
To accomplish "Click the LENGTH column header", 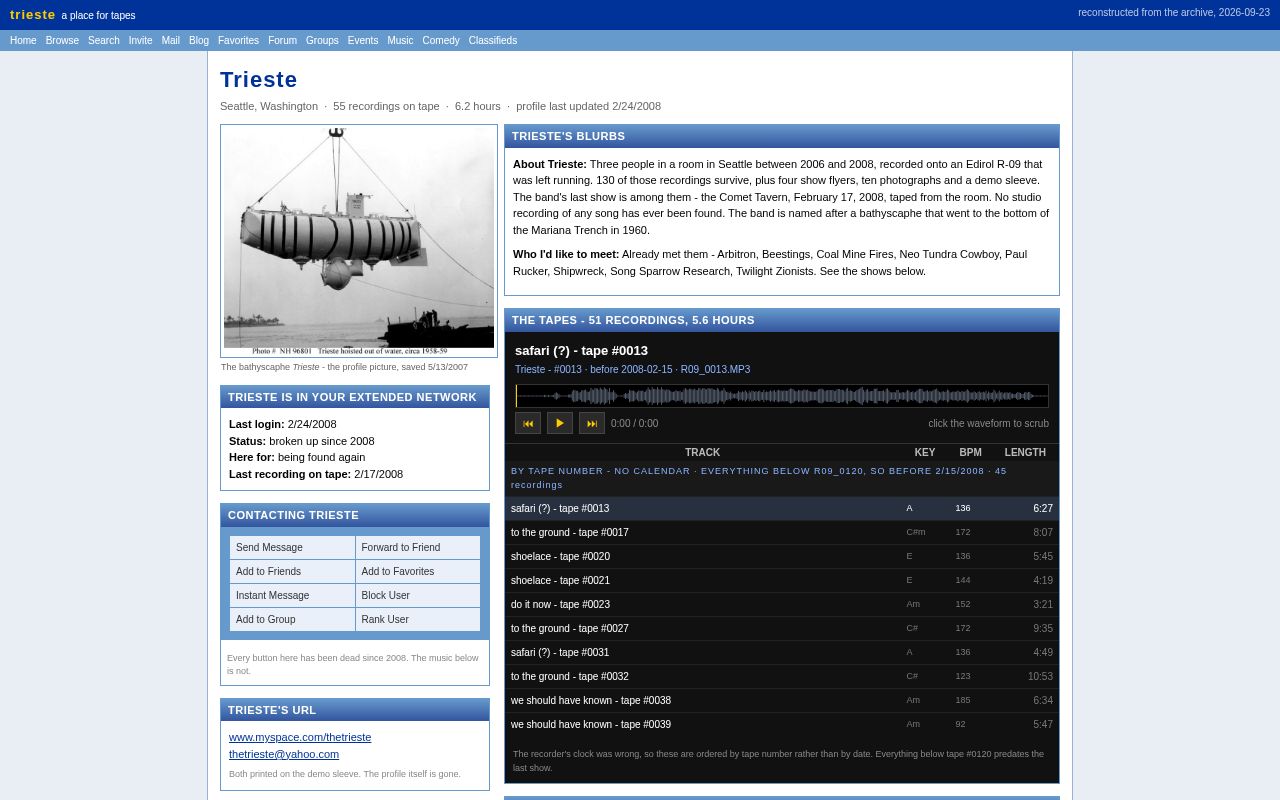I will [x=1025, y=453].
